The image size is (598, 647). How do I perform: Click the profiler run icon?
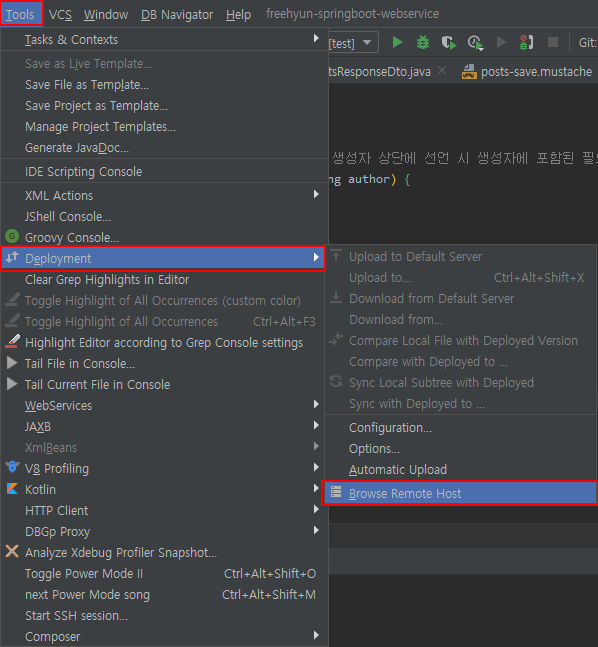[x=475, y=43]
